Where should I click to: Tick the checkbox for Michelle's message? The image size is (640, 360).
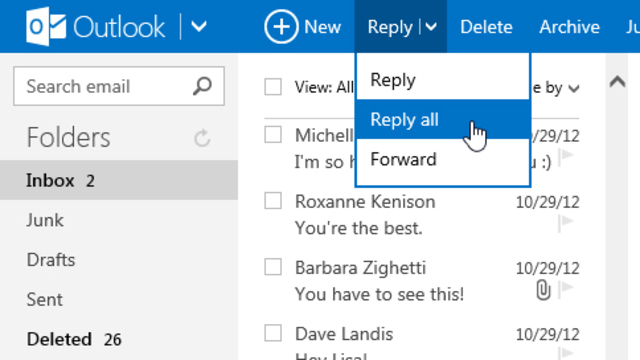[273, 134]
